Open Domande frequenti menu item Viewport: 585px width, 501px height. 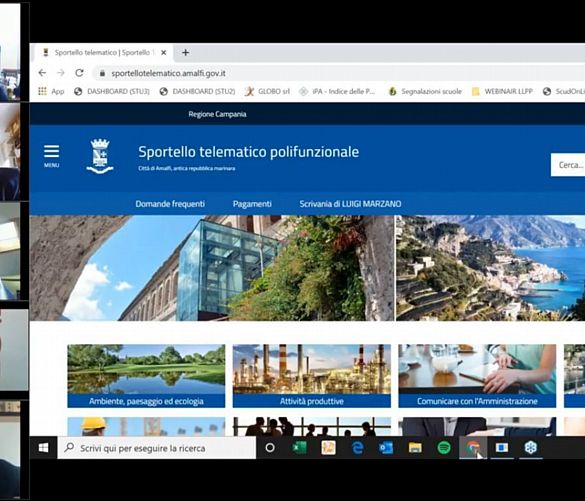[x=170, y=204]
